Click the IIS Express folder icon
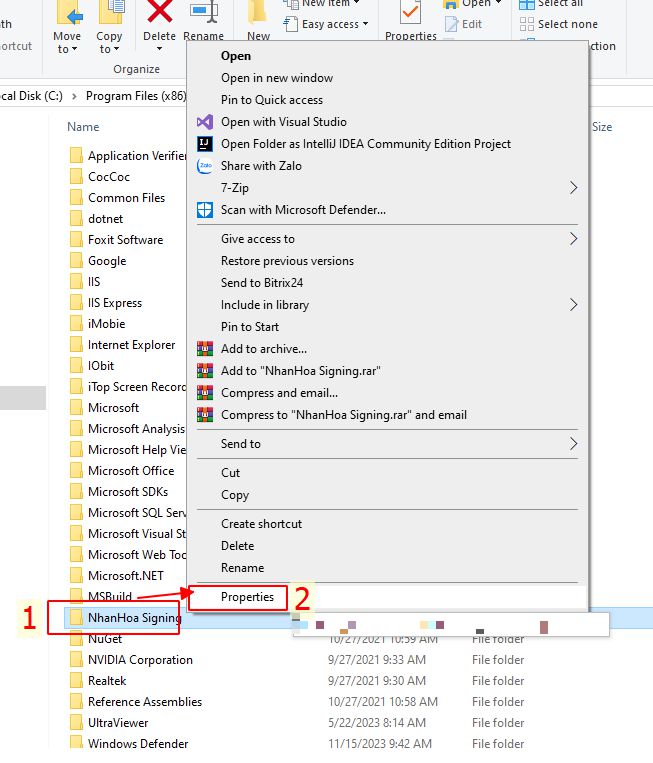The image size is (653, 763). (76, 302)
